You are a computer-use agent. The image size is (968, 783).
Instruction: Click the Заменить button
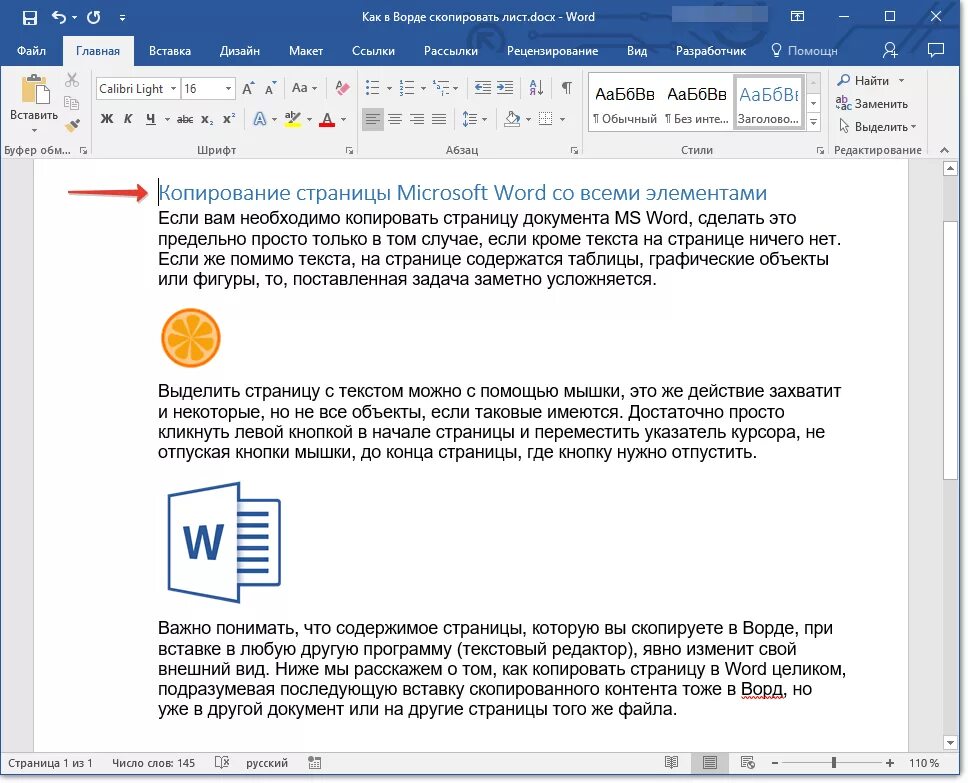[x=872, y=103]
